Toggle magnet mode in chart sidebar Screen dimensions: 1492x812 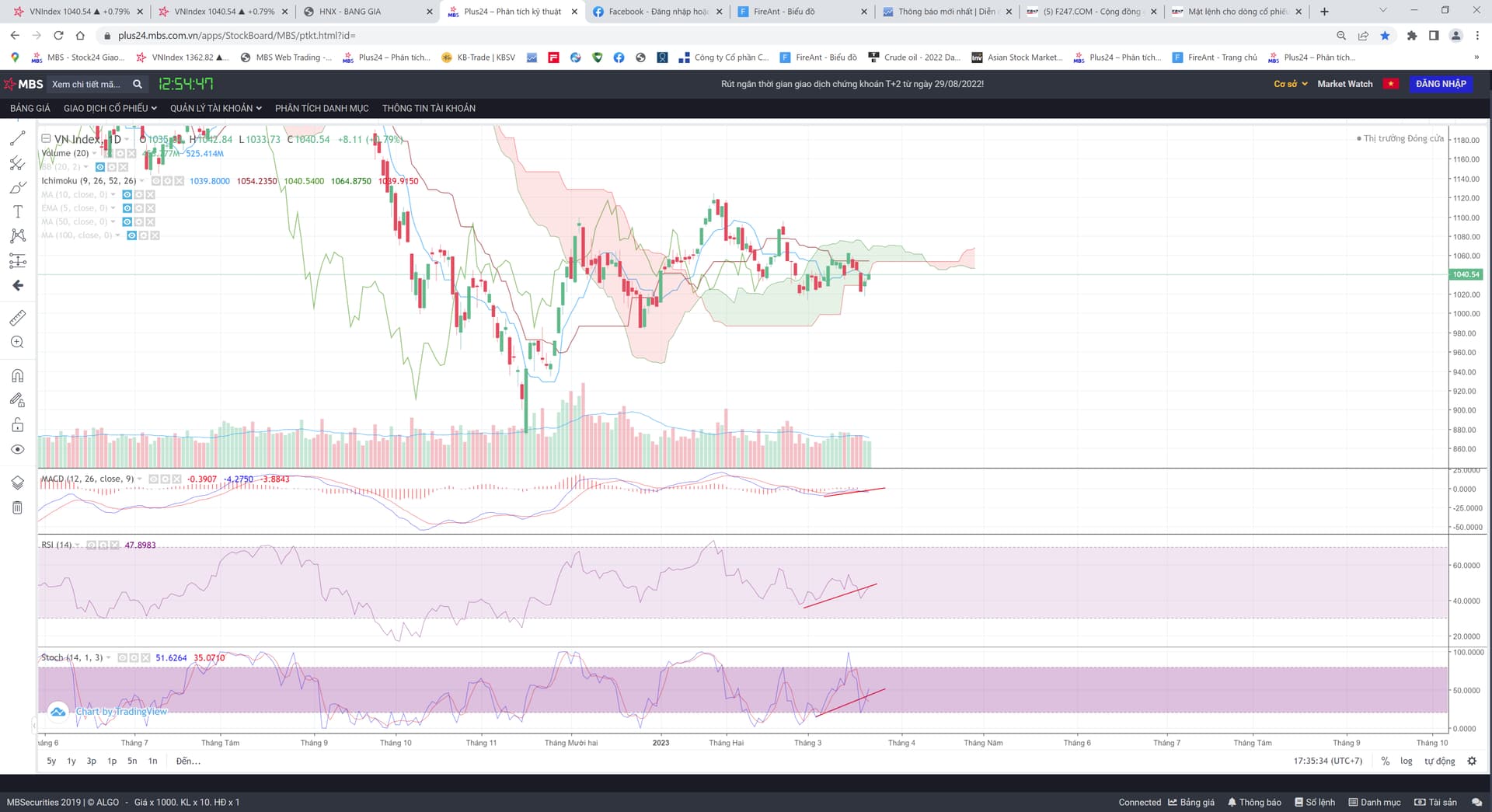[17, 376]
